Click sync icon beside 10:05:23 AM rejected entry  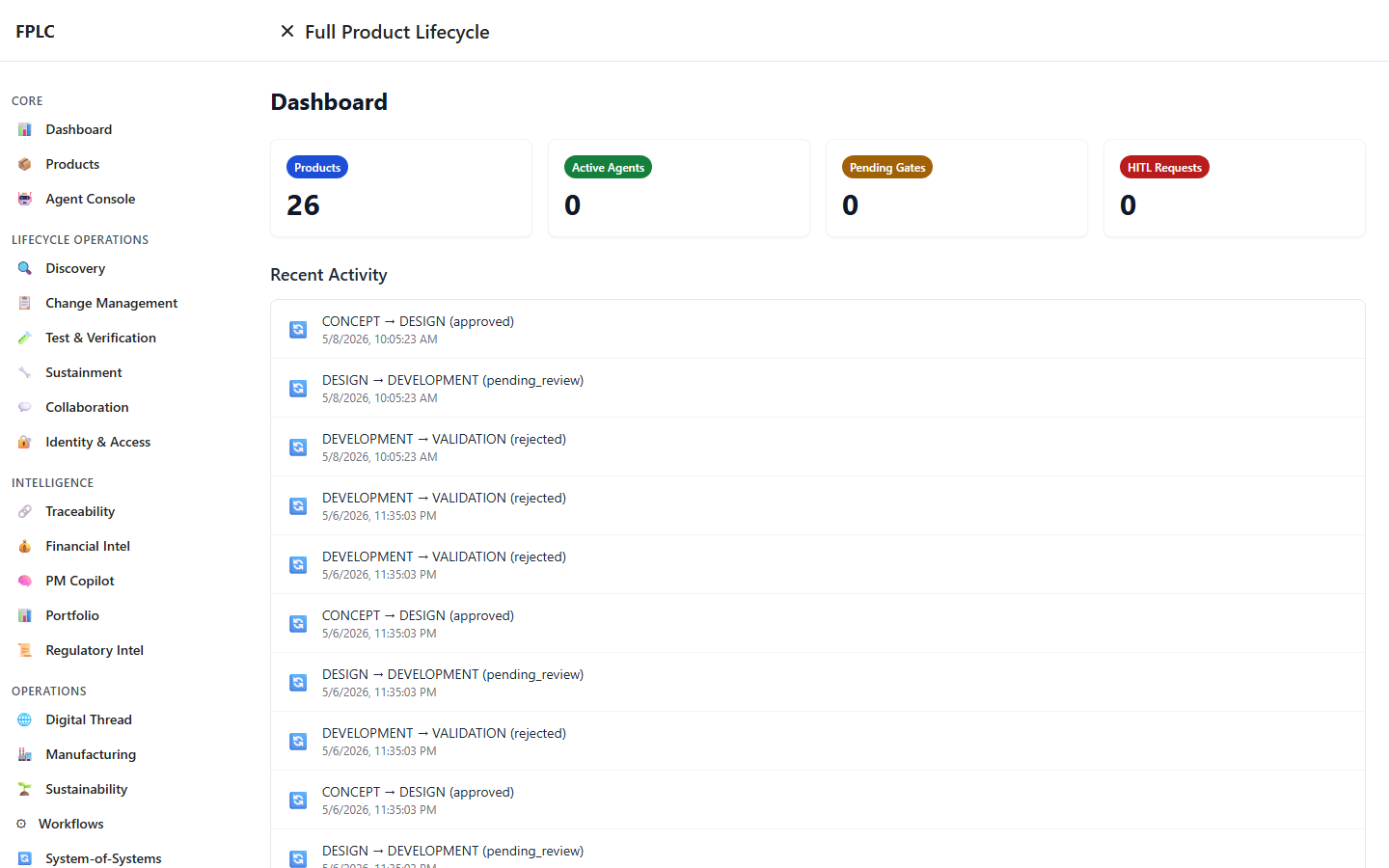coord(298,448)
